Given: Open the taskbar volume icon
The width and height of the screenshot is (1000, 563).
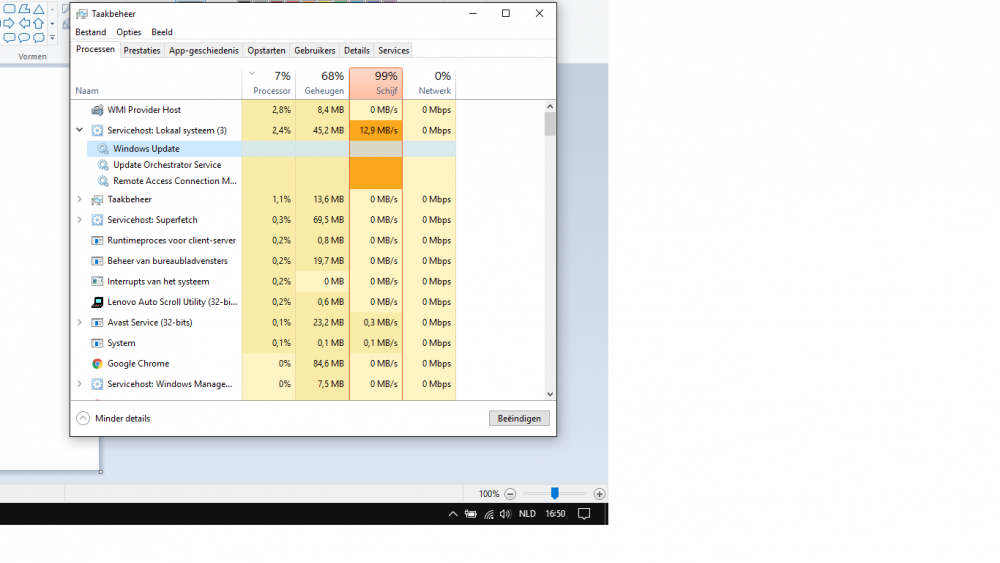Looking at the screenshot, I should [x=505, y=514].
